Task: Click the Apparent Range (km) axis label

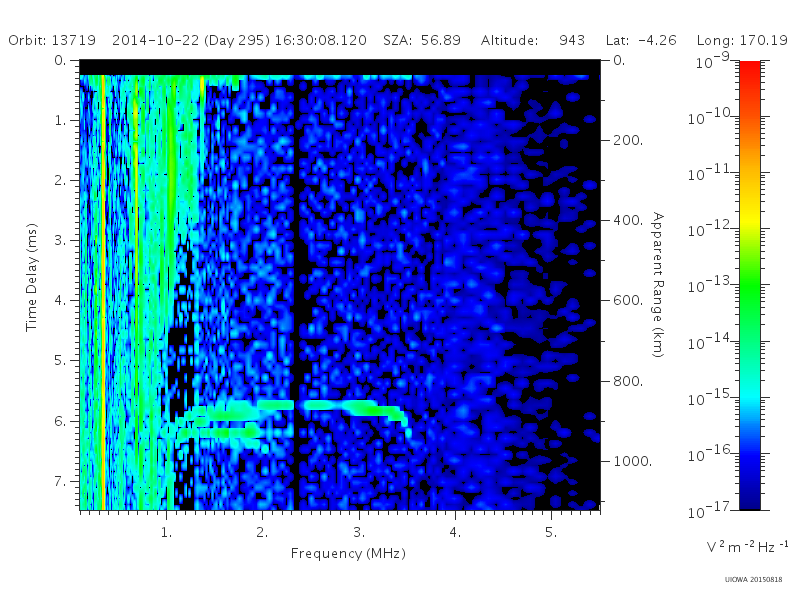Action: pyautogui.click(x=658, y=285)
